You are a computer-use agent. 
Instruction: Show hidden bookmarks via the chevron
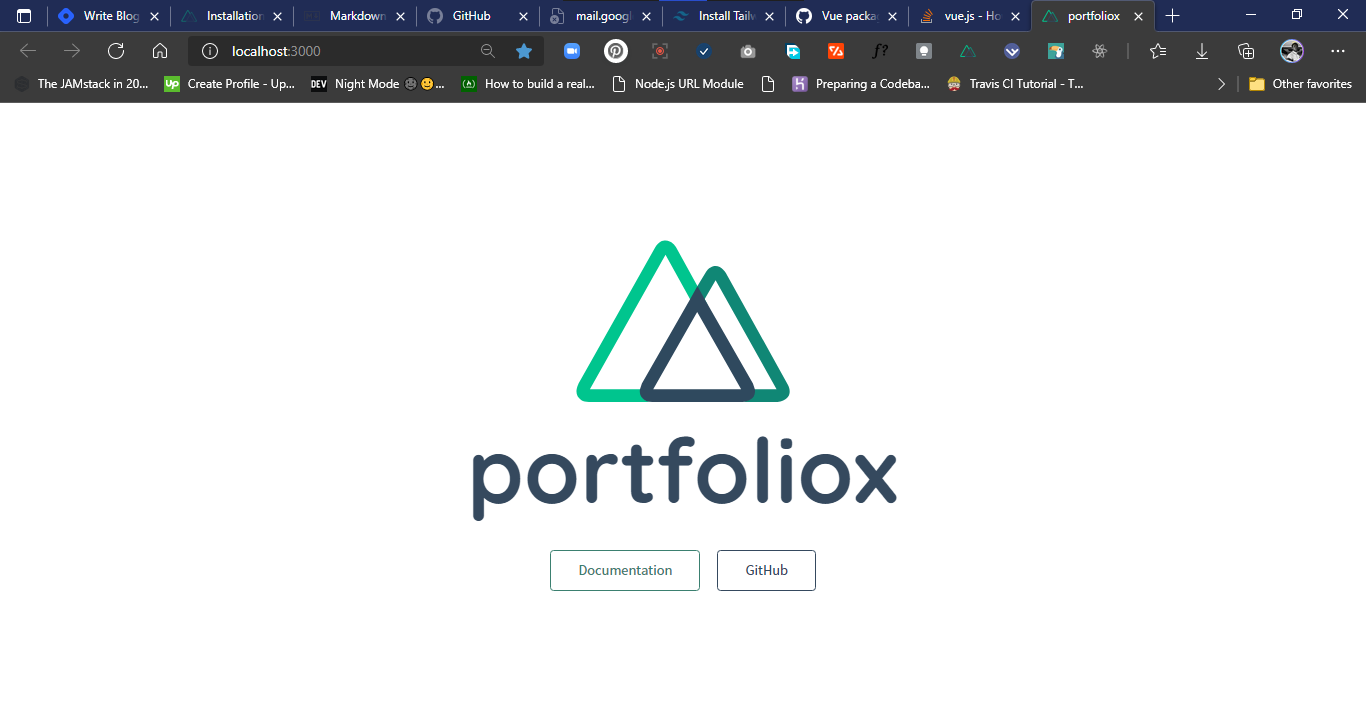pyautogui.click(x=1221, y=84)
